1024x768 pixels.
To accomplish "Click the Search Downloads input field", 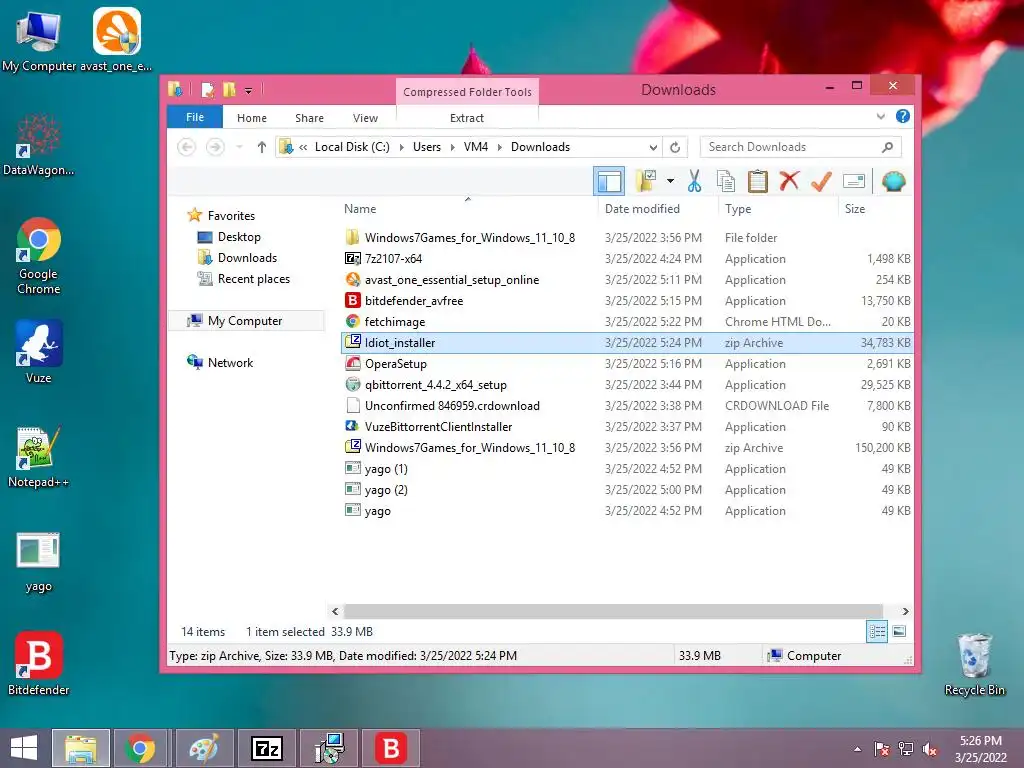I will (x=791, y=147).
